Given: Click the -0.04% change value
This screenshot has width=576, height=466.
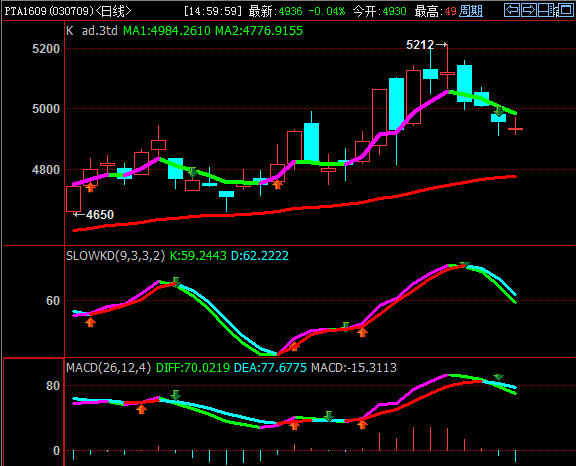Looking at the screenshot, I should [327, 11].
